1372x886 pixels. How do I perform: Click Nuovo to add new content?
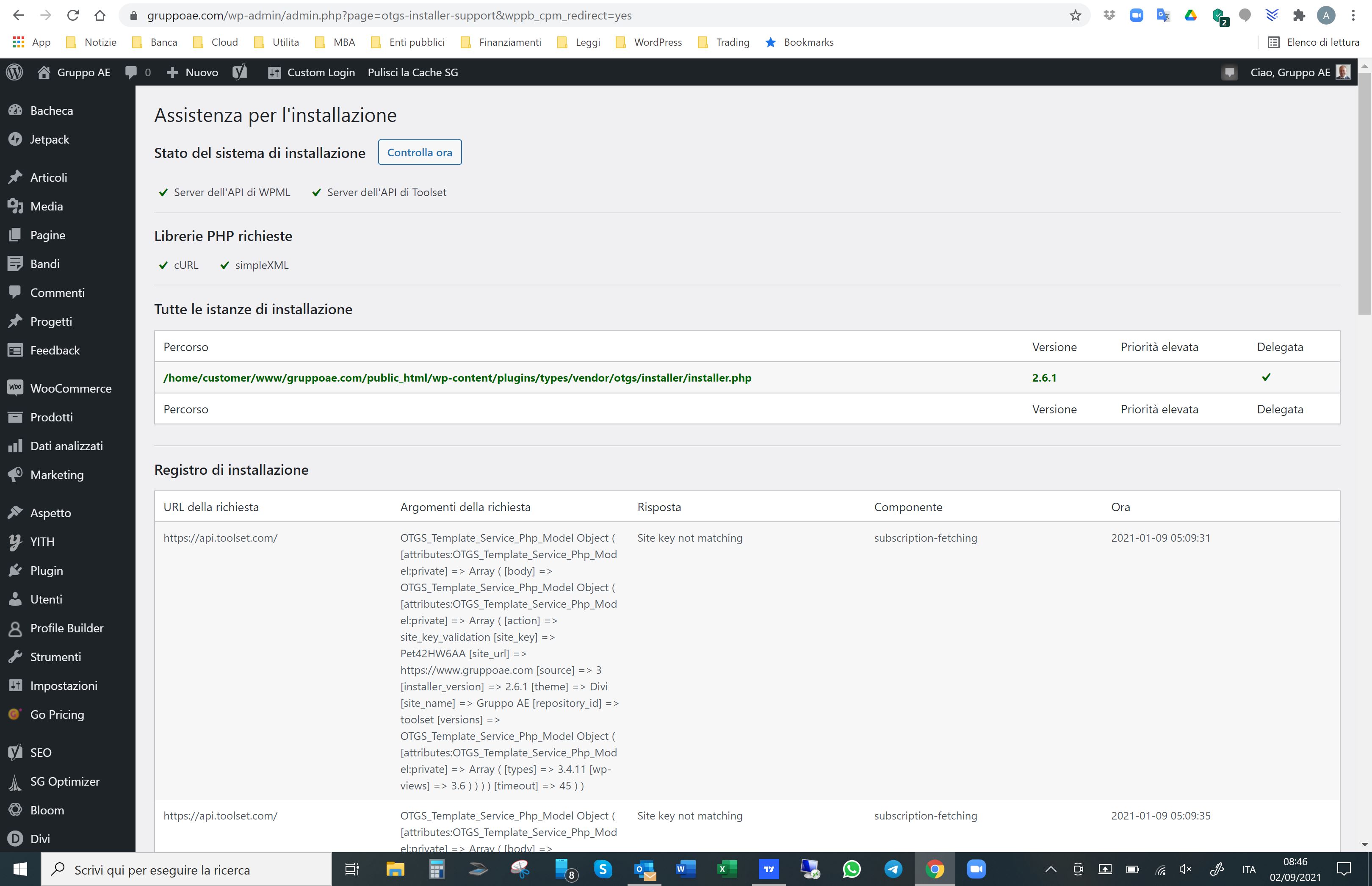192,72
